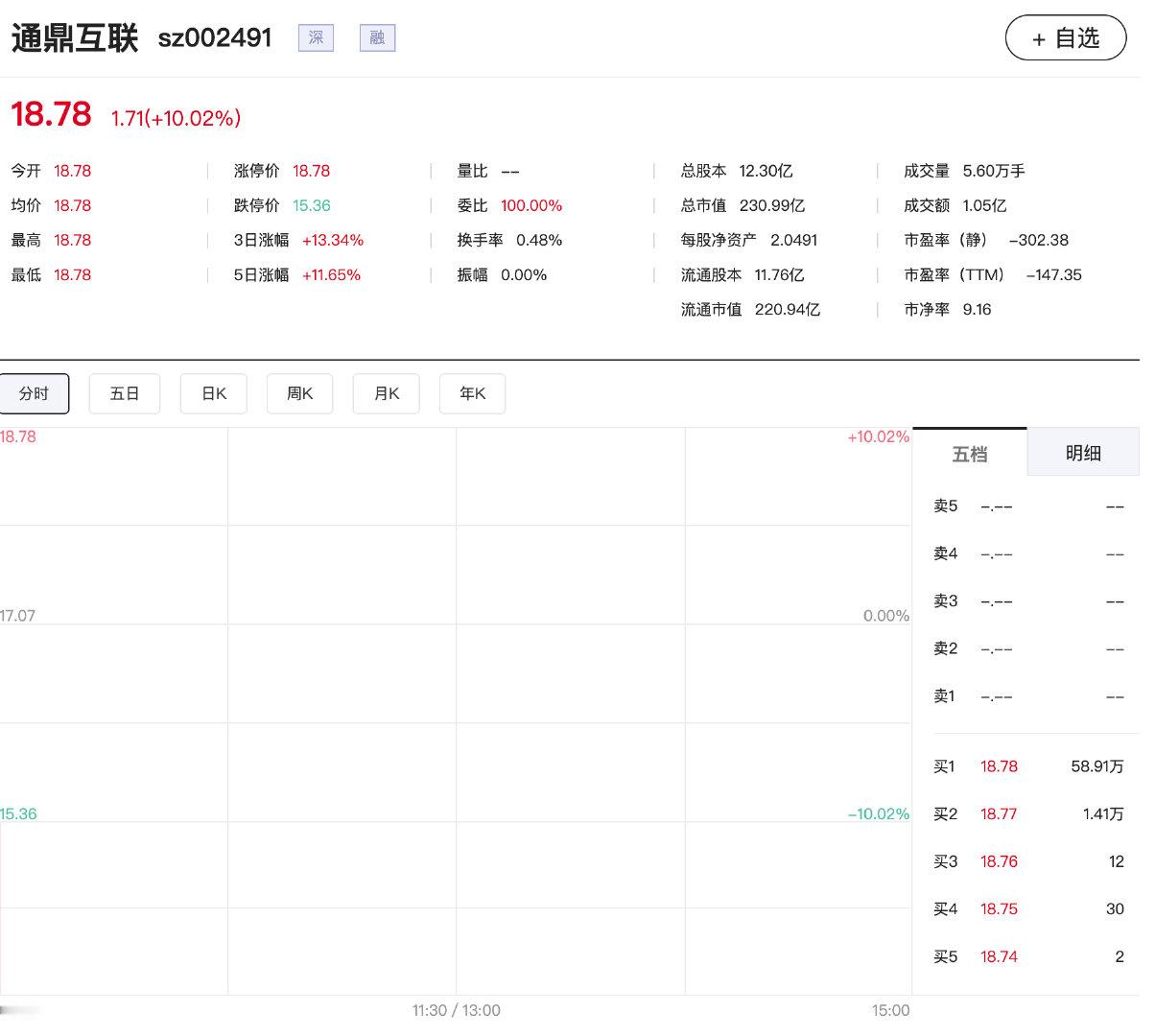This screenshot has height=1036, width=1155.
Task: View the 月K chart
Action: point(386,393)
